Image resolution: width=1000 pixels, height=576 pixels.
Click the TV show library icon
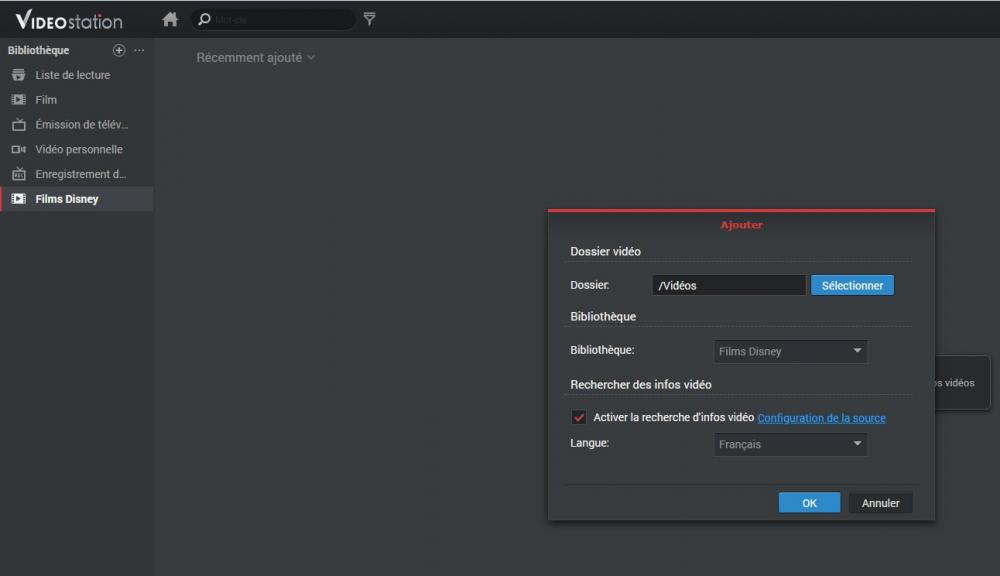(x=18, y=125)
